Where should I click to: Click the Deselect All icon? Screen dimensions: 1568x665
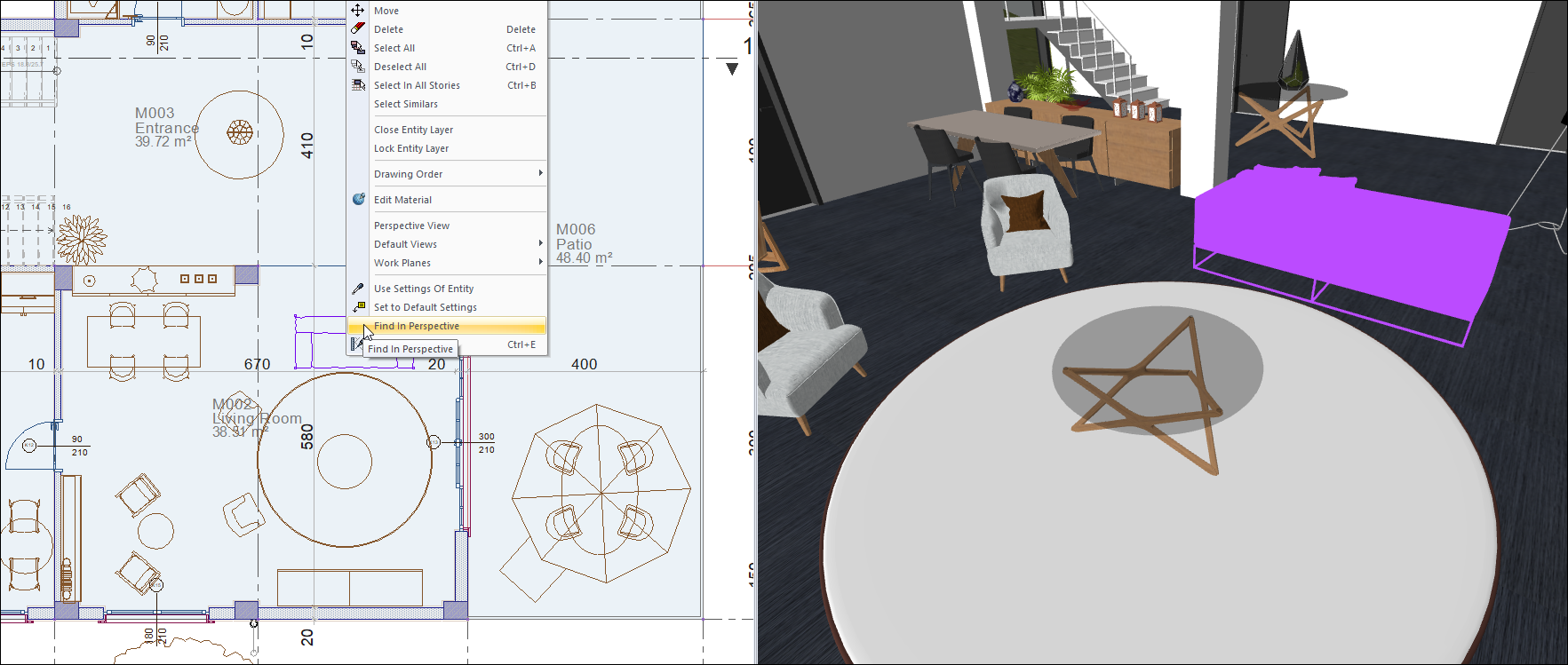357,67
